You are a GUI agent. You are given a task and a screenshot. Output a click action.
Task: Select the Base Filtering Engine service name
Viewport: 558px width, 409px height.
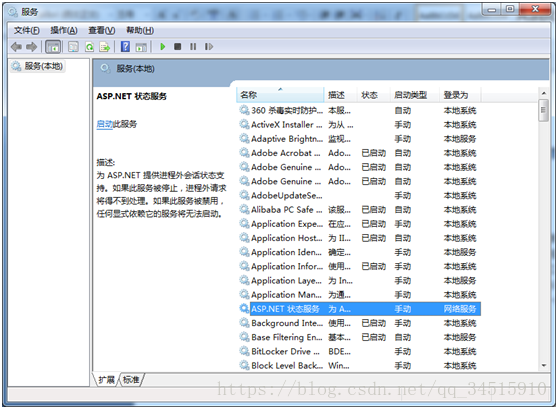click(x=286, y=337)
